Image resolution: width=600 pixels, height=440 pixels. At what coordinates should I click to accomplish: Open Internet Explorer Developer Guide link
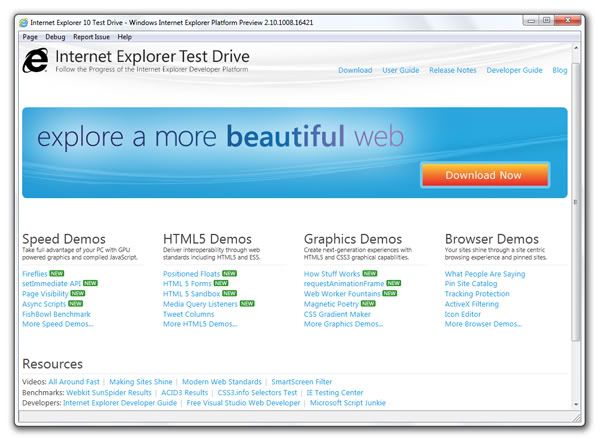click(120, 403)
